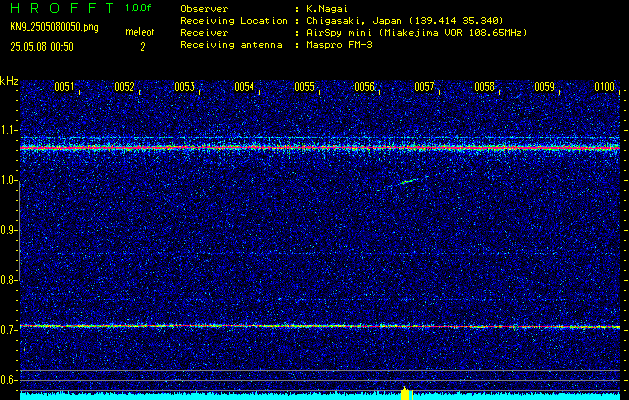The height and width of the screenshot is (400, 629).
Task: Click the 0.7 kHz axis tick label
Action: [x=9, y=330]
